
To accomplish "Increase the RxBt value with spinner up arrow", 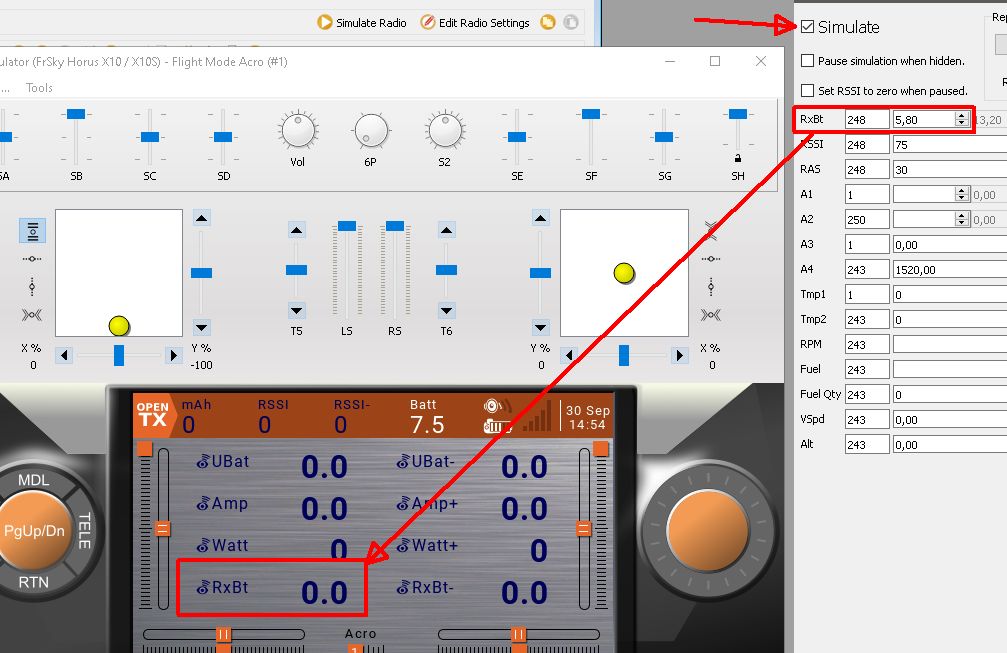I will [961, 116].
